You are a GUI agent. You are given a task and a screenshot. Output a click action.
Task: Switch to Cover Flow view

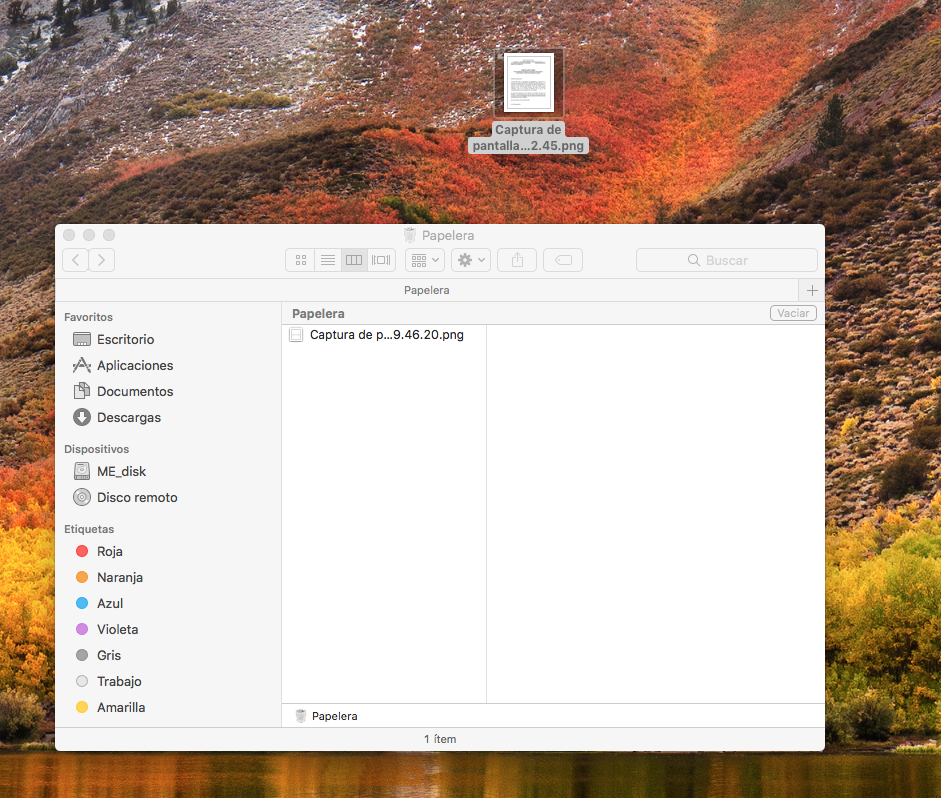[x=381, y=260]
